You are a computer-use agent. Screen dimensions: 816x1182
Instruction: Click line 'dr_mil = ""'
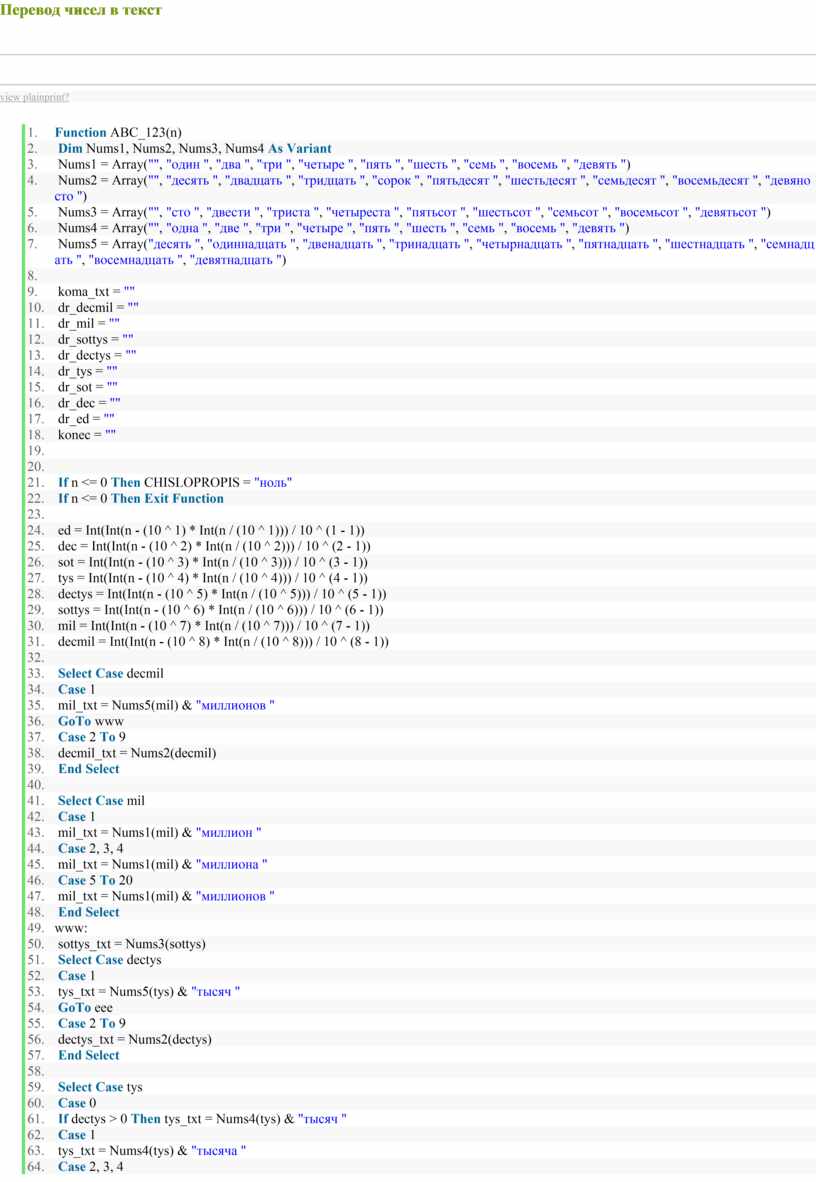pyautogui.click(x=89, y=323)
